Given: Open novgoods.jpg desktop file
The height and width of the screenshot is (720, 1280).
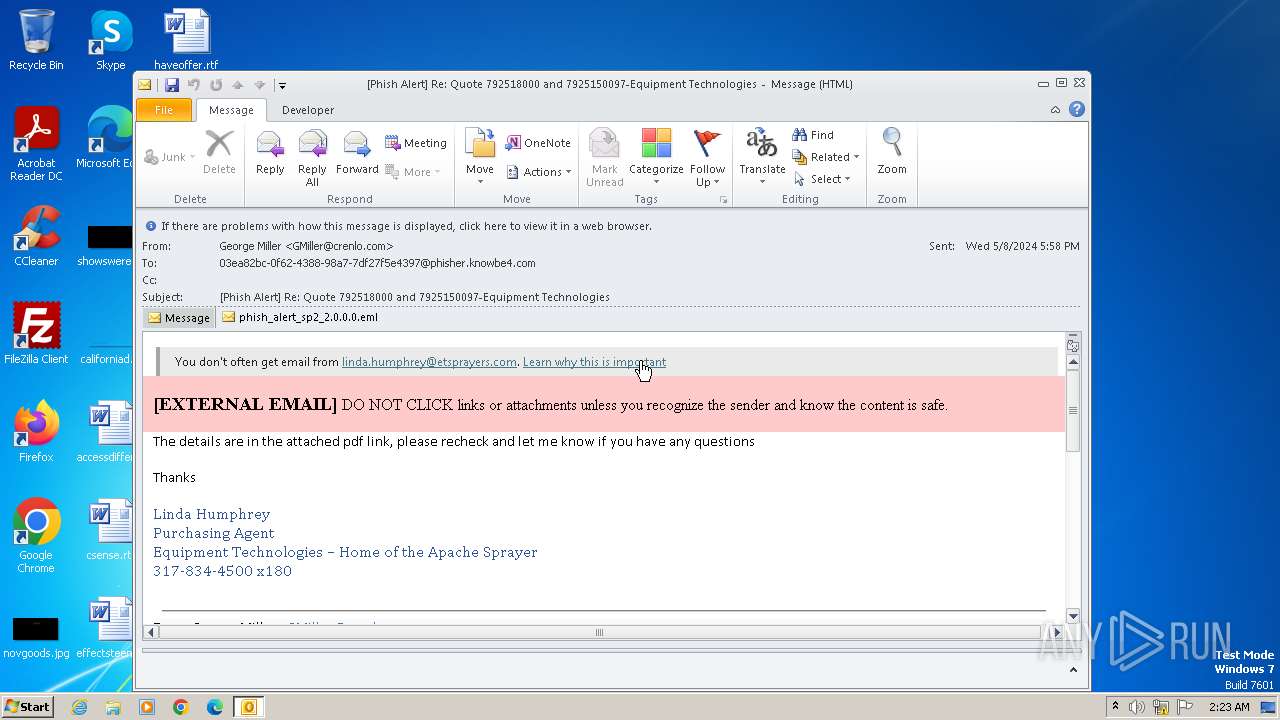Looking at the screenshot, I should point(36,636).
